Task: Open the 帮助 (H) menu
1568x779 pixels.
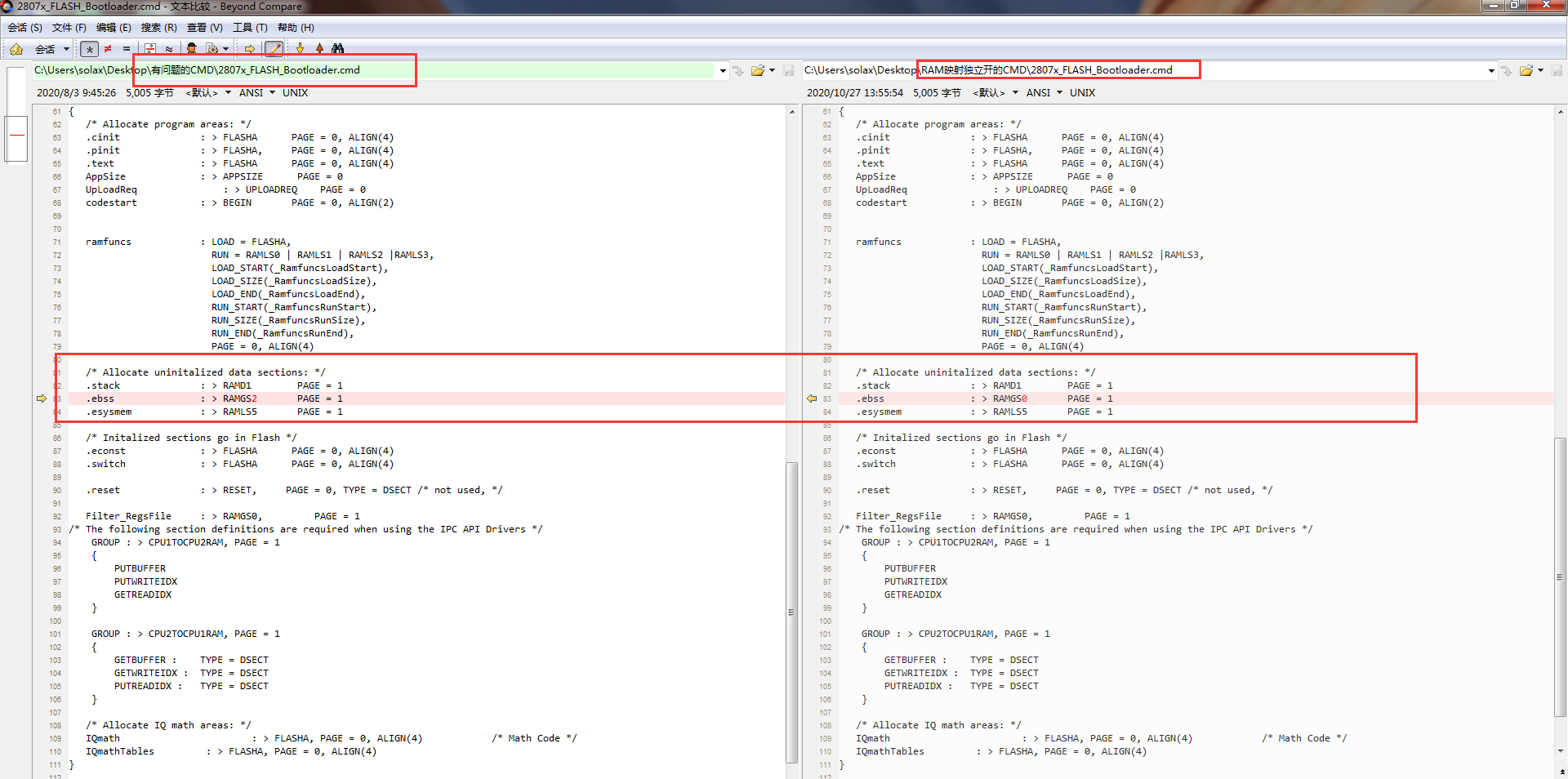Action: click(x=296, y=28)
